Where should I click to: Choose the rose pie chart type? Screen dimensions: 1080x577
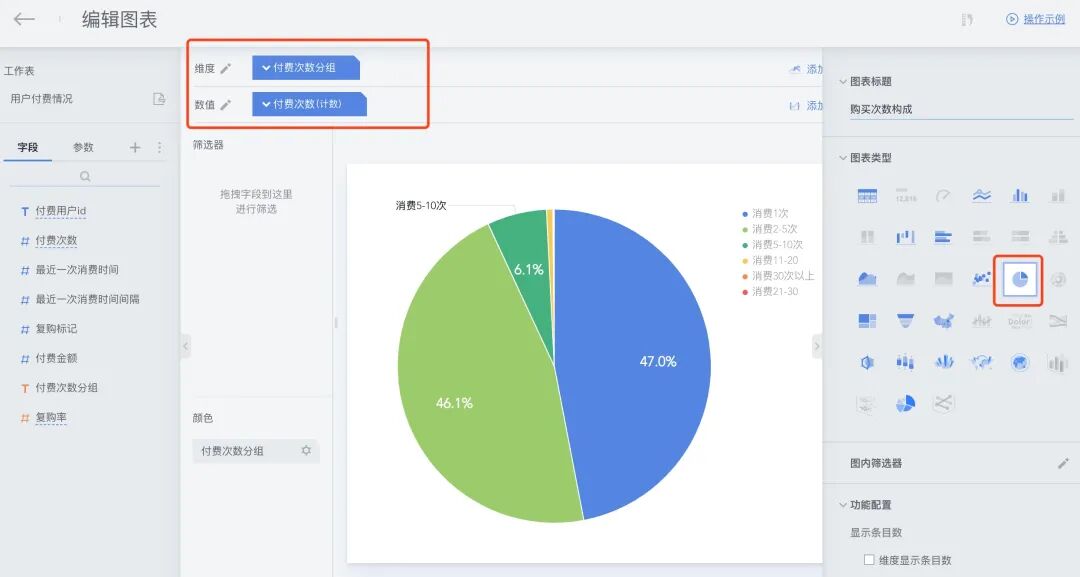pos(905,403)
